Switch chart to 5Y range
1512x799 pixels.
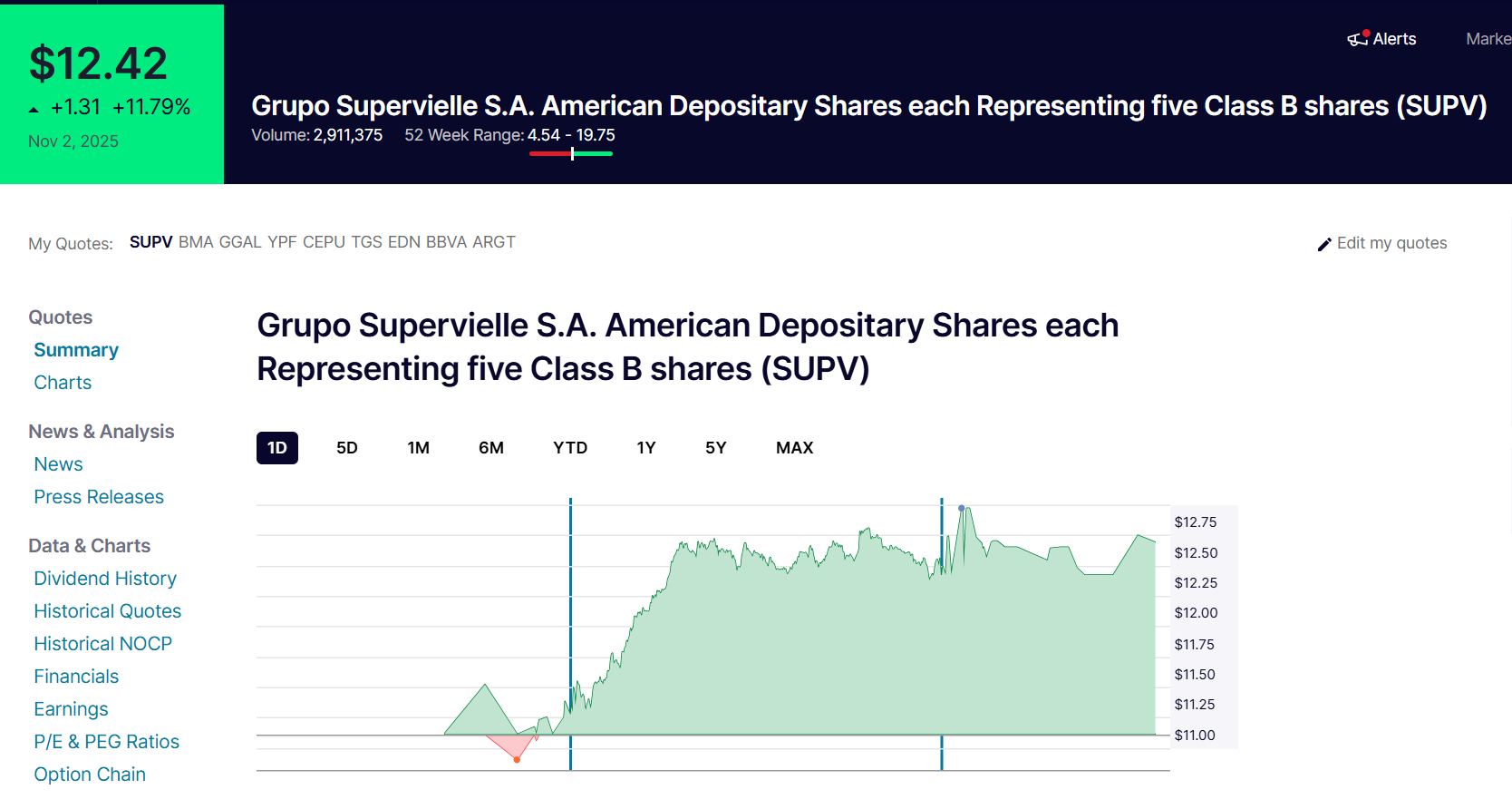pos(715,448)
